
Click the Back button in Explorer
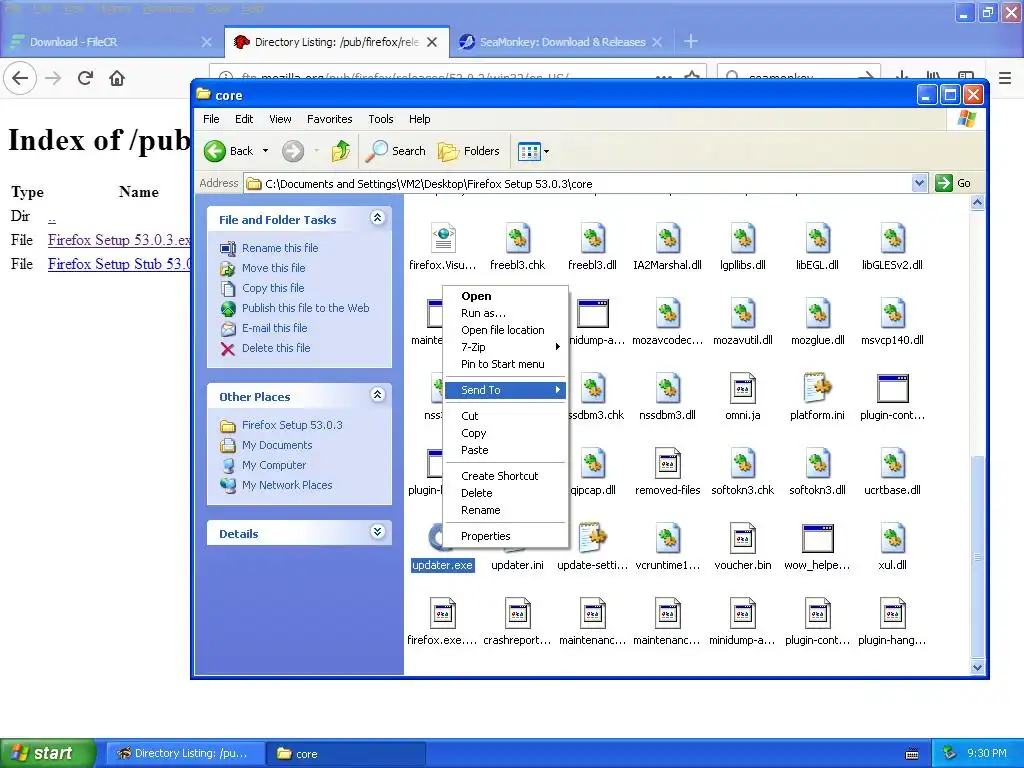(229, 151)
